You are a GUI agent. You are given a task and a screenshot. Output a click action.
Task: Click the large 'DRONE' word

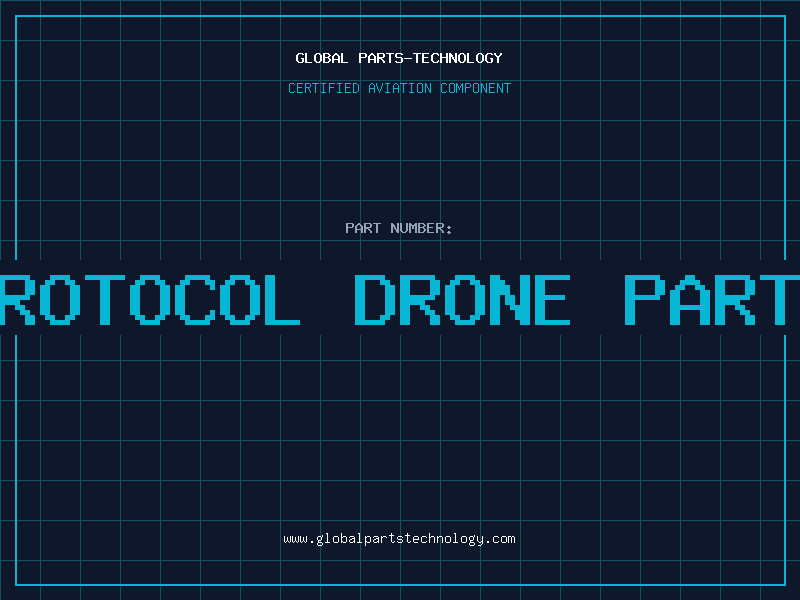point(462,300)
